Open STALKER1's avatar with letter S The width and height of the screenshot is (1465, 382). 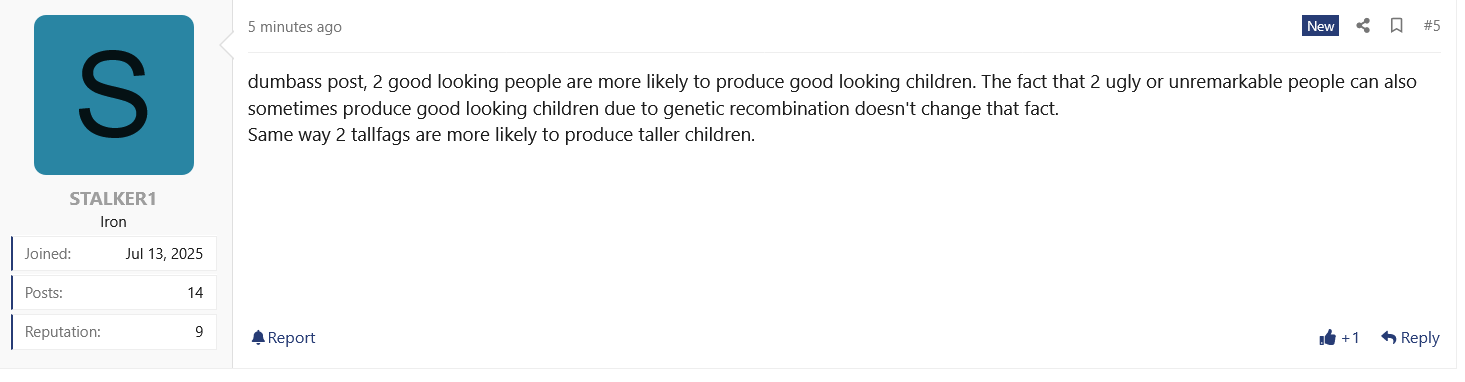tap(114, 95)
